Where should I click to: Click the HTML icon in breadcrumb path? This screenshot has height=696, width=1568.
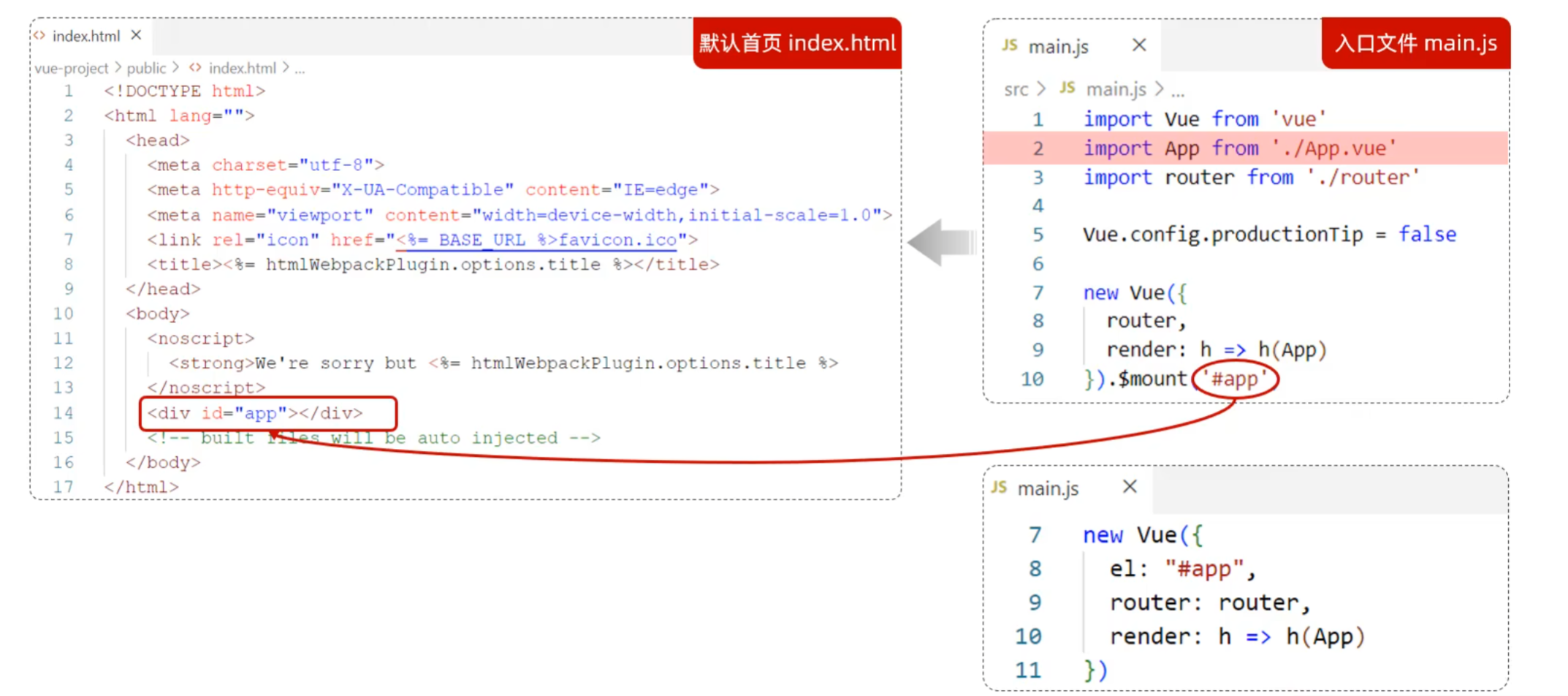tap(195, 67)
